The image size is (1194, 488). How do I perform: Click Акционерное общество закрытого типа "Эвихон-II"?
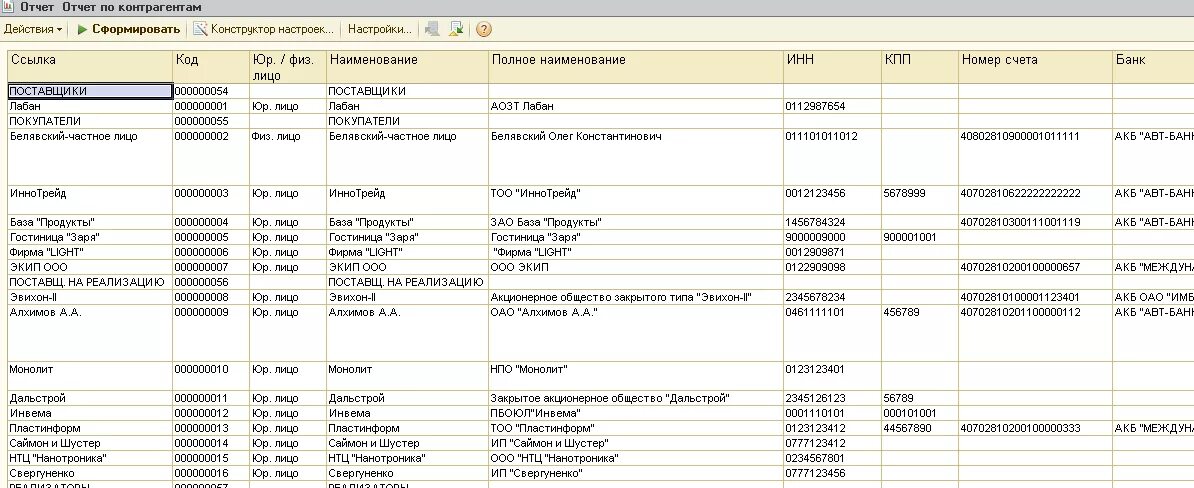click(x=636, y=297)
